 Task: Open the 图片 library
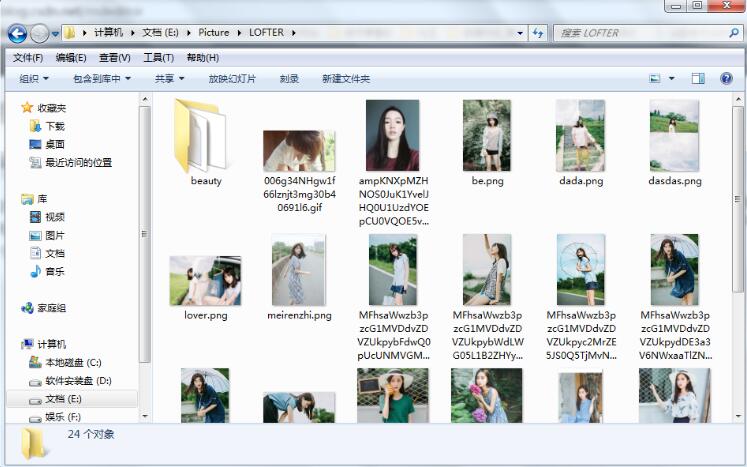click(x=55, y=235)
